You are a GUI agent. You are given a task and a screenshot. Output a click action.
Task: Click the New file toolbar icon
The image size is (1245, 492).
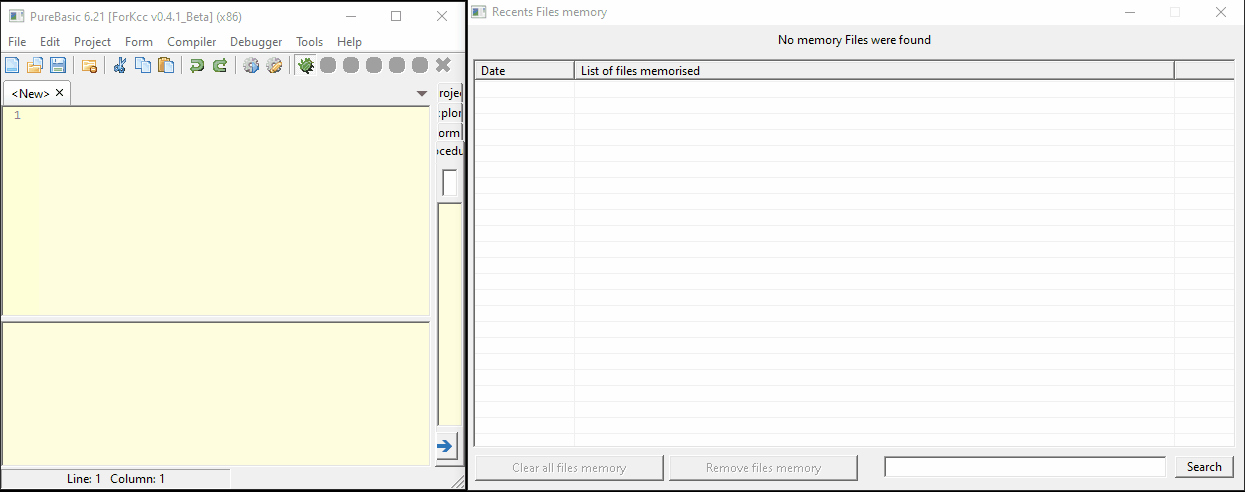click(x=12, y=65)
